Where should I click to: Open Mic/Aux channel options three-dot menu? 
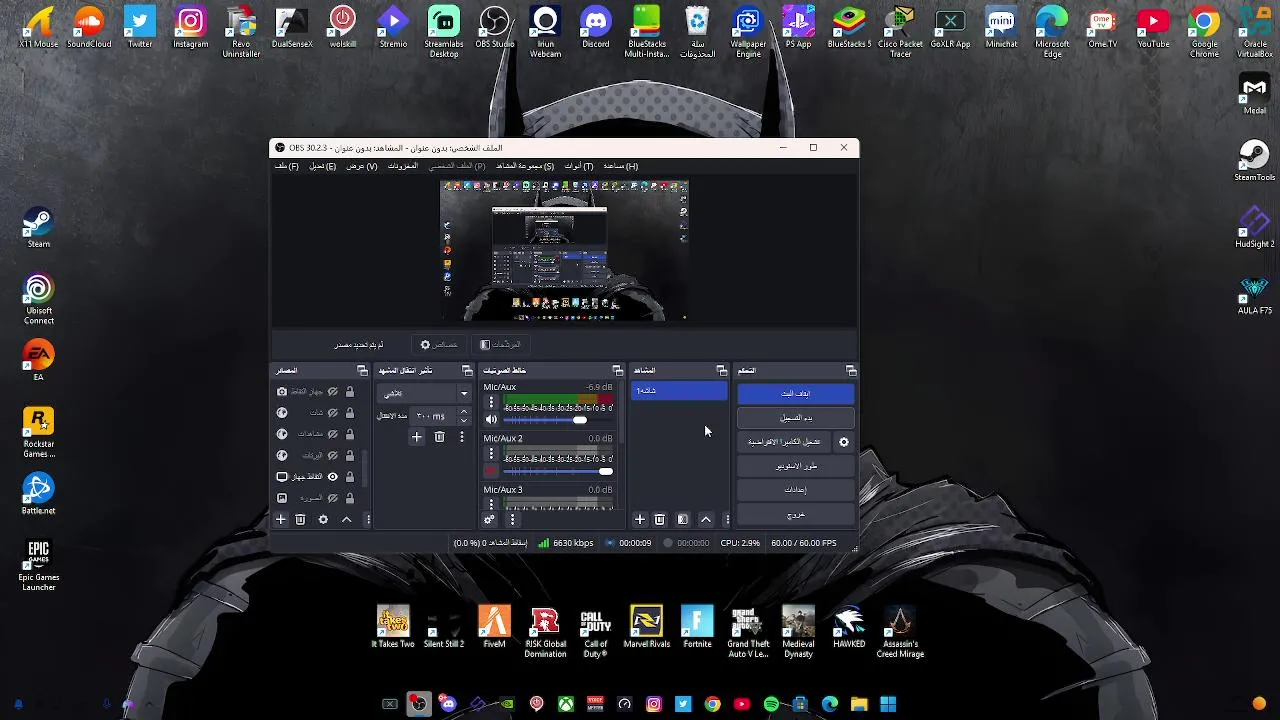coord(491,403)
